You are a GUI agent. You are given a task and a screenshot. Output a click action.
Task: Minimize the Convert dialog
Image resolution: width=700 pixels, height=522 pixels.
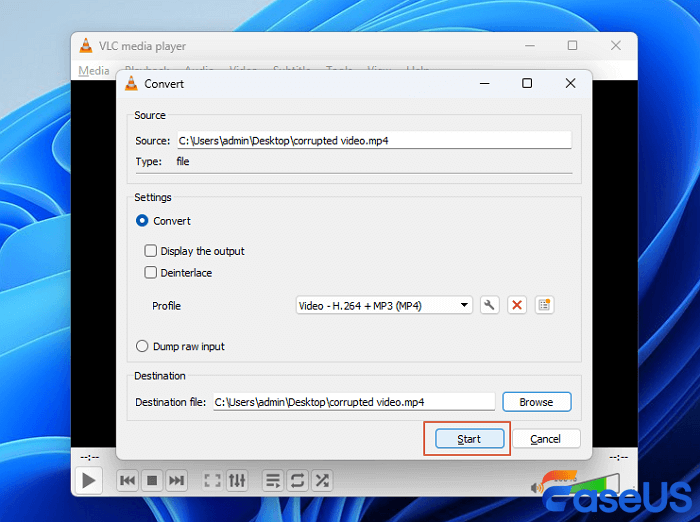click(485, 84)
